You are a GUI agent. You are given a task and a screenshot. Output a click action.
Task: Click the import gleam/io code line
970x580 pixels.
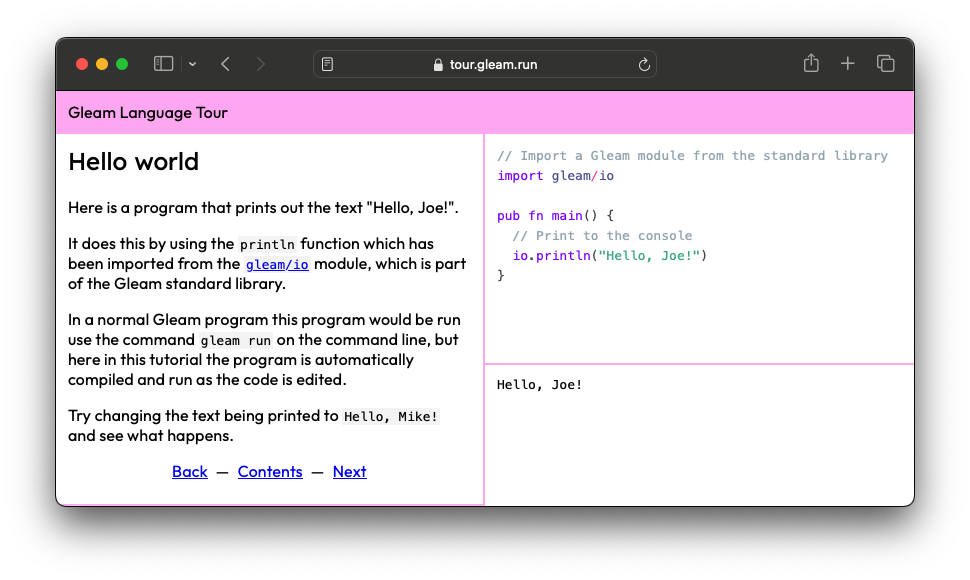click(x=556, y=176)
